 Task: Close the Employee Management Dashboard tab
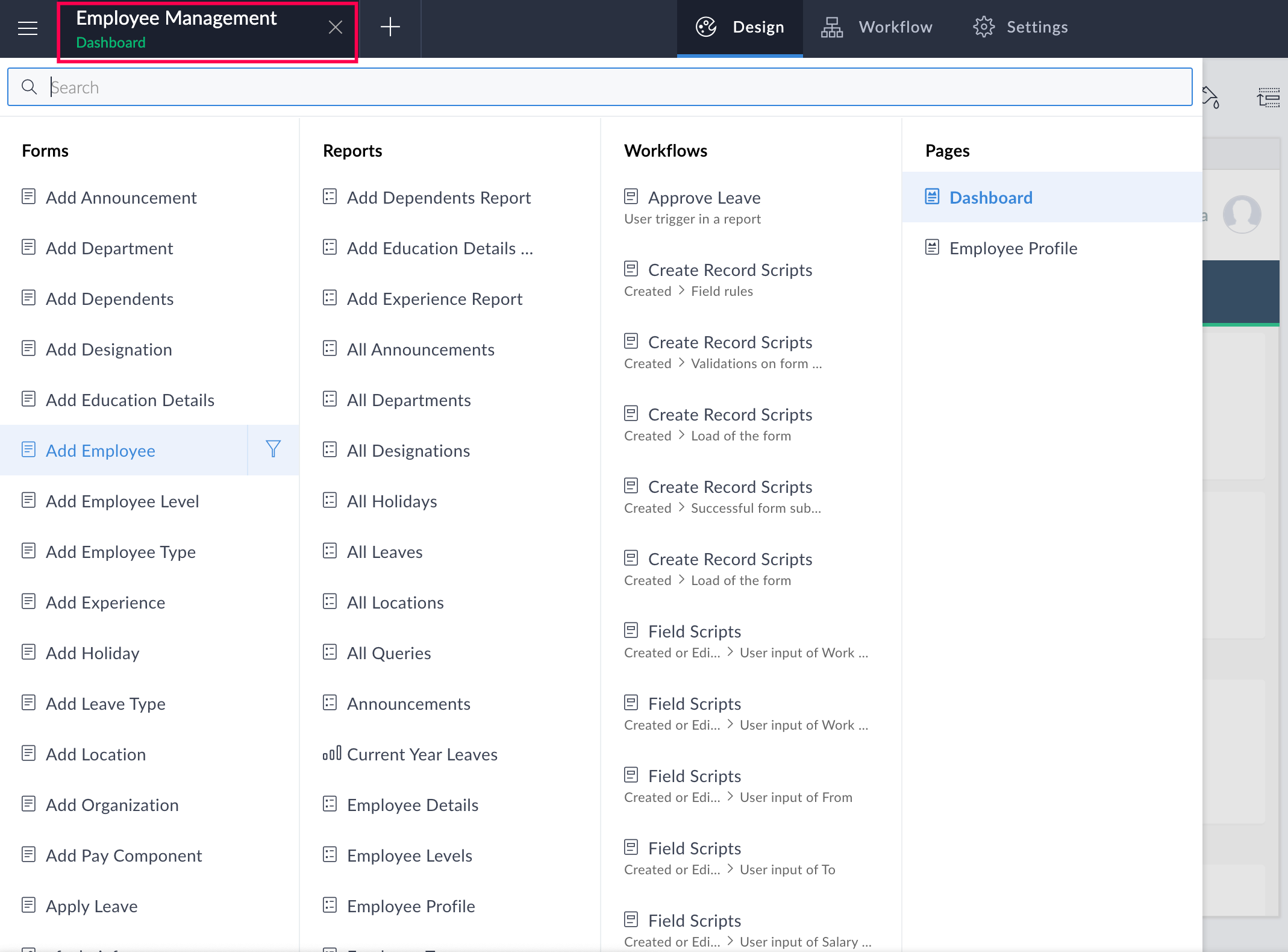pos(336,27)
